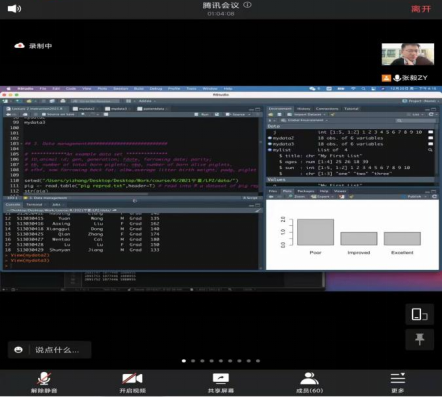Expand the mylist entry in Environment
The height and width of the screenshot is (397, 442).
coord(270,150)
